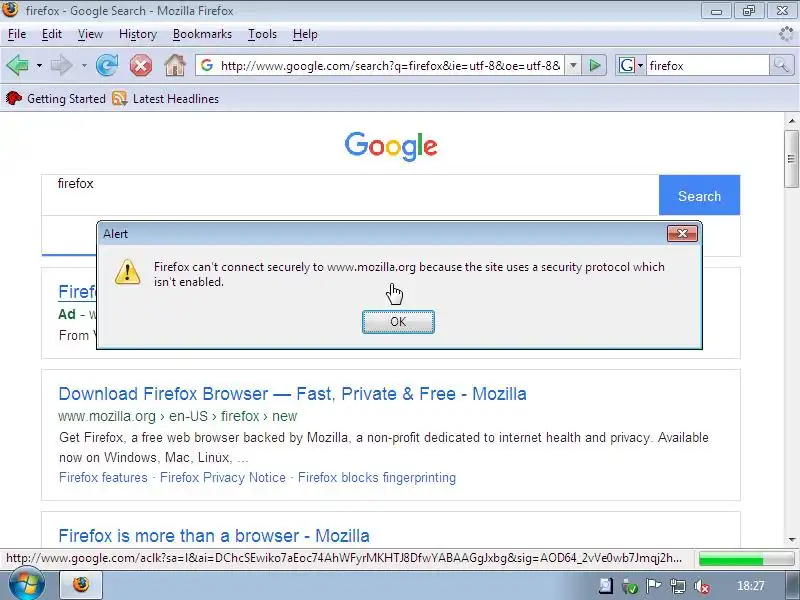
Task: Click the safely remove hardware tray icon
Action: point(630,586)
